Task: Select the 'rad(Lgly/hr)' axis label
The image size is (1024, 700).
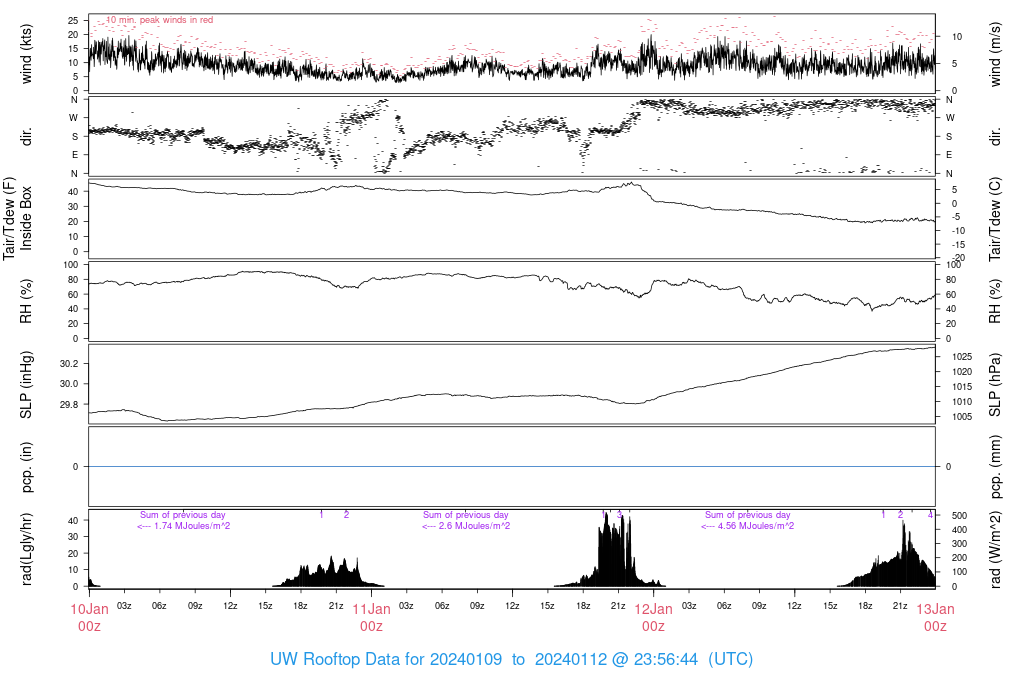Action: coord(26,549)
